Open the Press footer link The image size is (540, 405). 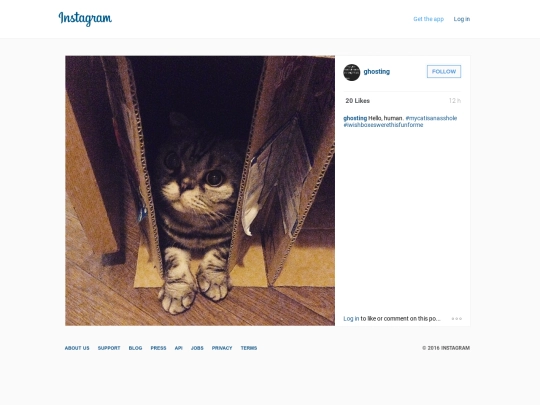pos(158,348)
